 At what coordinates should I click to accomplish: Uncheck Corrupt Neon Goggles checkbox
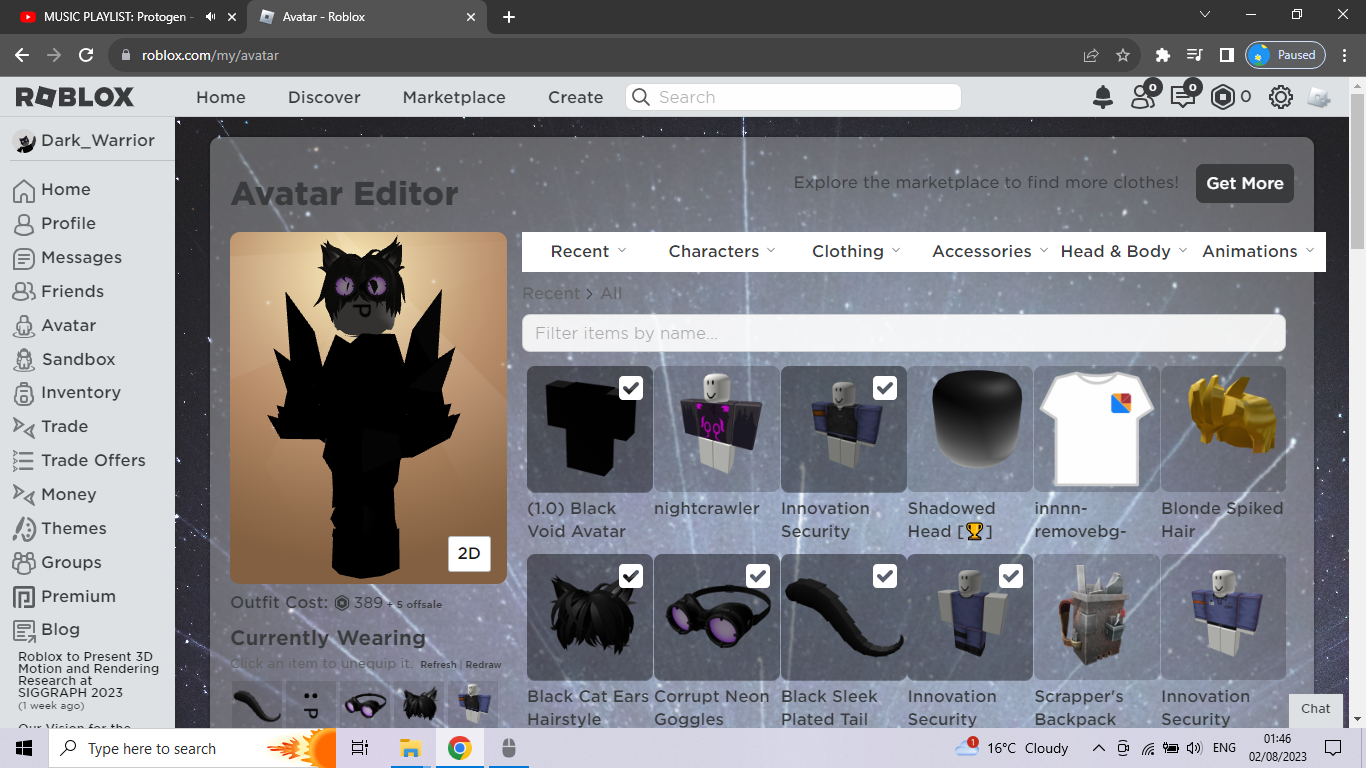(758, 576)
